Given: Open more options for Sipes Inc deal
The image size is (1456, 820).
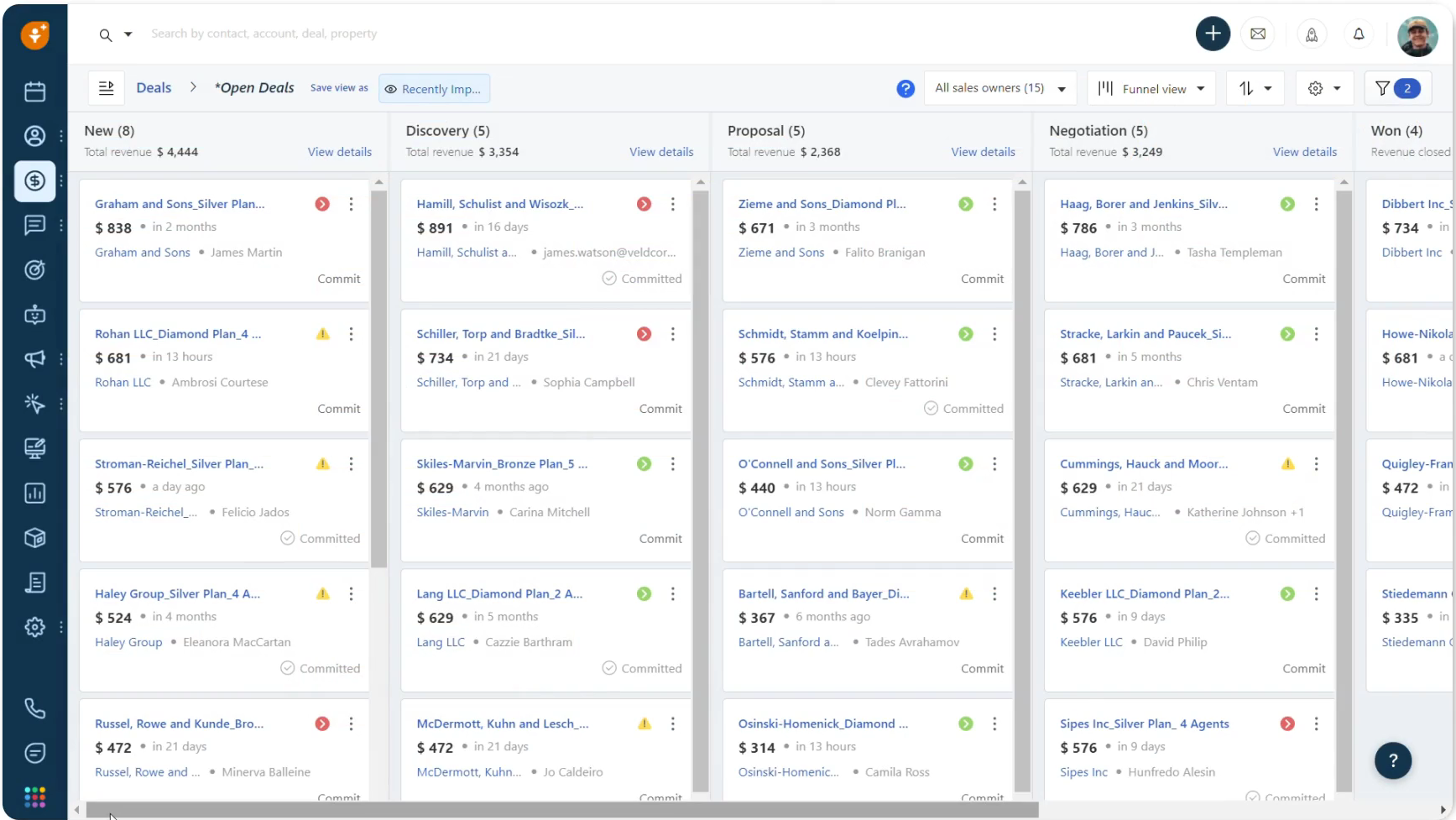Looking at the screenshot, I should point(1316,724).
